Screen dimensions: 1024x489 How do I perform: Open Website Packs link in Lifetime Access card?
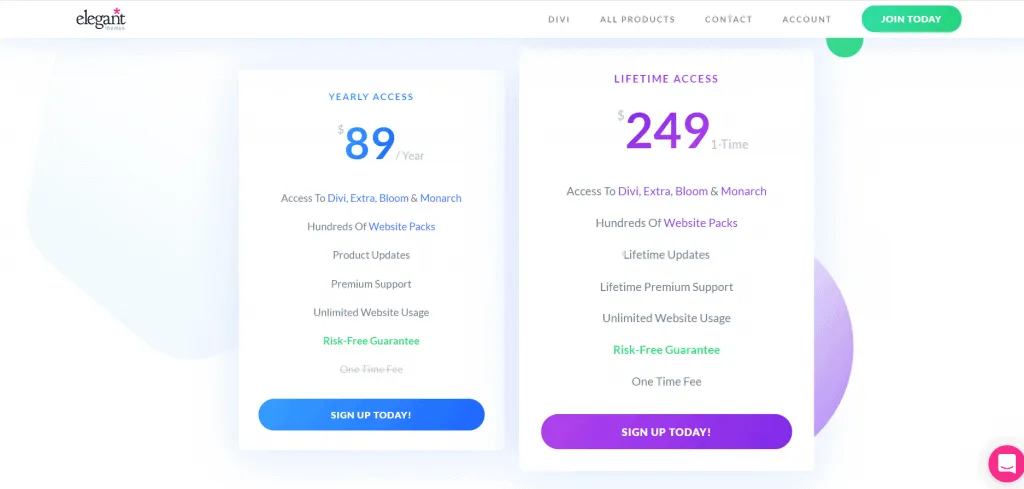coord(701,223)
